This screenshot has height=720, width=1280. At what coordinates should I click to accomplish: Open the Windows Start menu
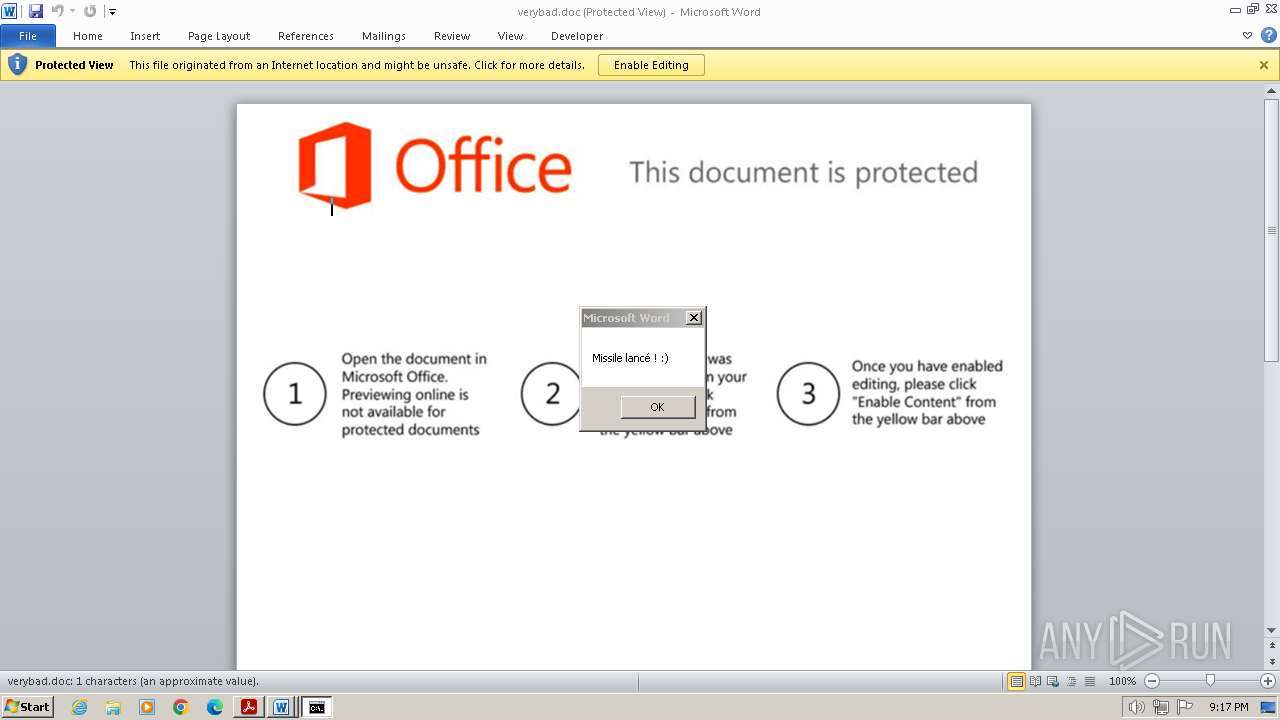[27, 707]
